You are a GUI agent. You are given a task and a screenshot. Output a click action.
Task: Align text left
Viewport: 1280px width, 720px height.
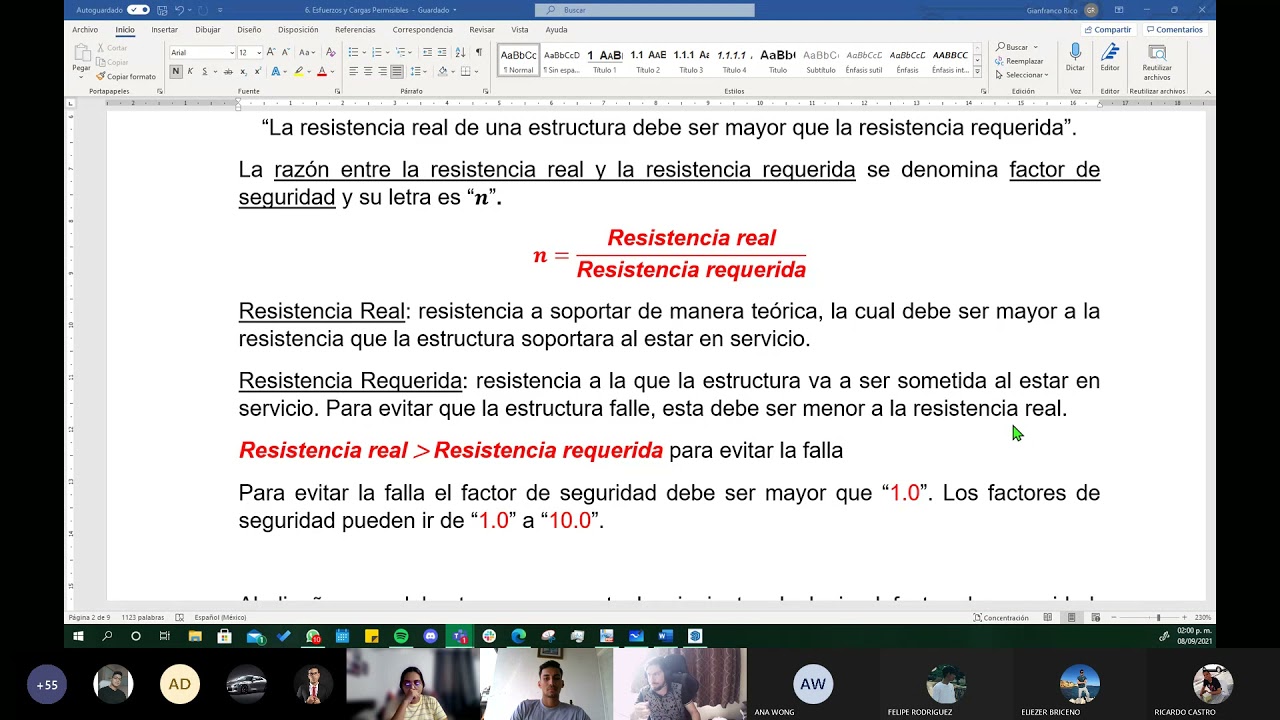(x=353, y=71)
